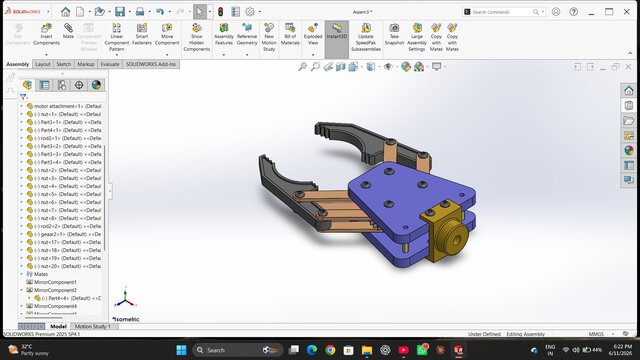Open Smart Fasteners
This screenshot has width=640, height=360.
tap(142, 34)
